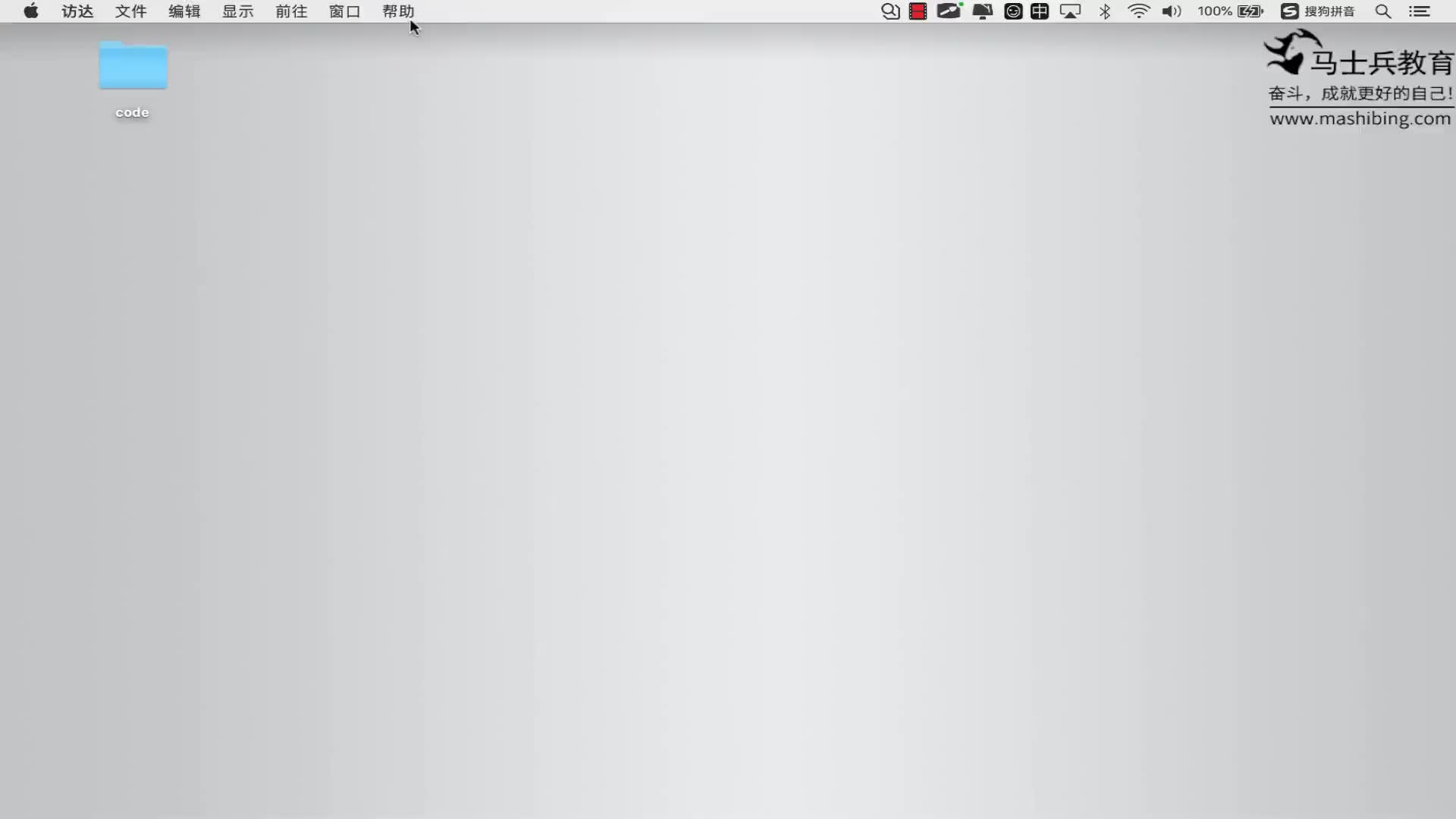Screen dimensions: 1456x819
Task: Open the volume control menu
Action: [1172, 11]
